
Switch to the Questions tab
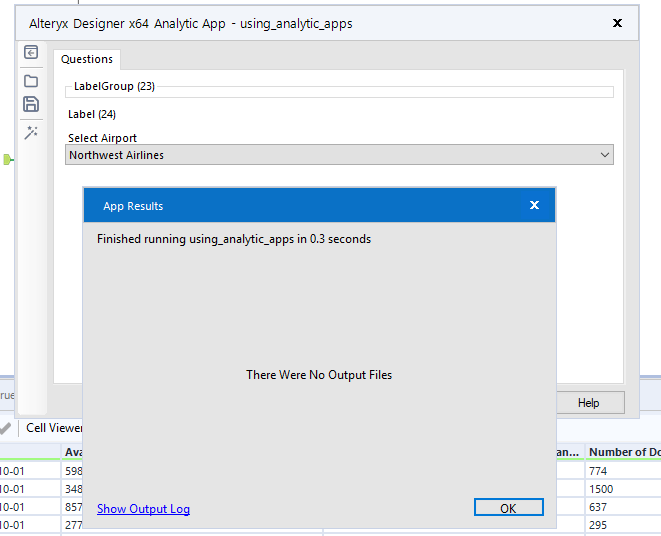87,59
